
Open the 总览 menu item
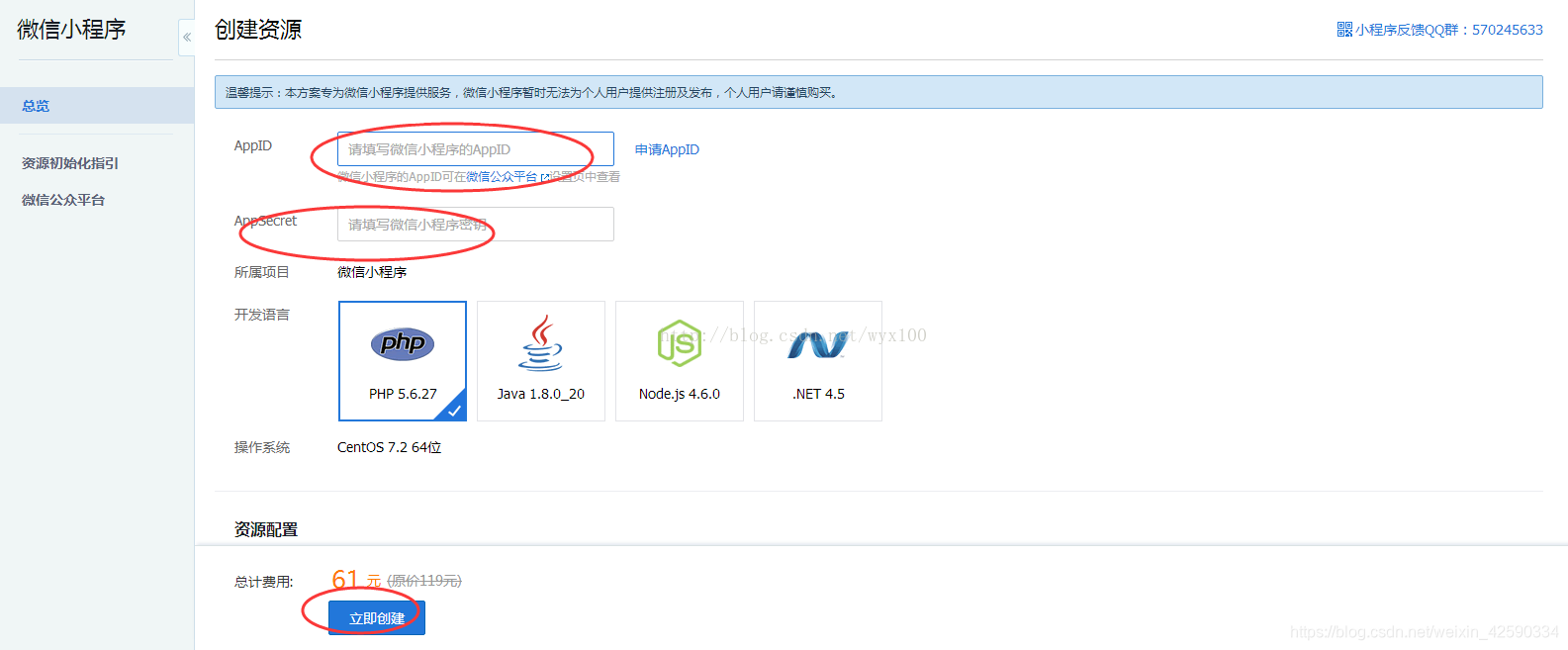[97, 106]
